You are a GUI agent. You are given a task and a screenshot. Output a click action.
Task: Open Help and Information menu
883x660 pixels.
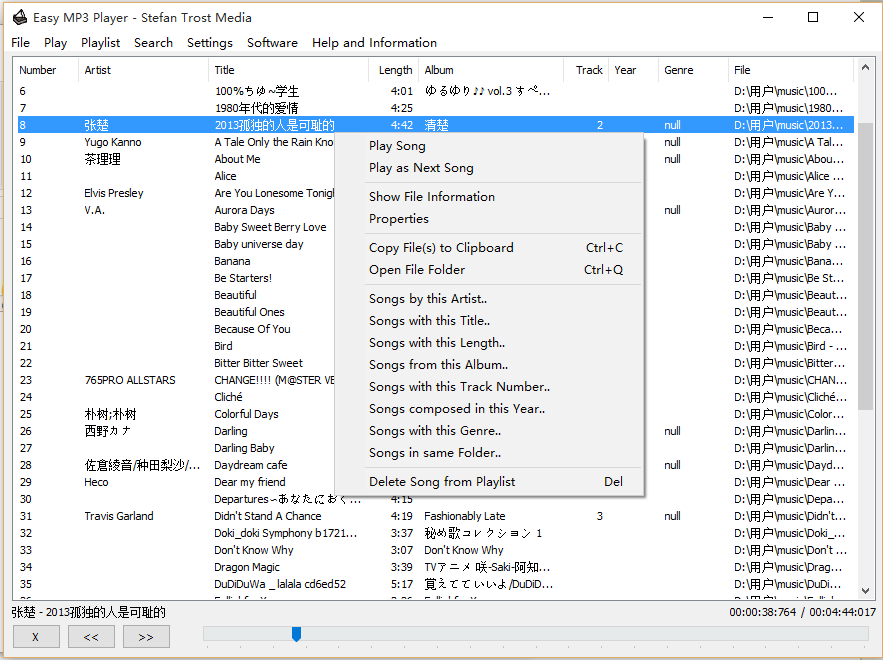point(374,43)
